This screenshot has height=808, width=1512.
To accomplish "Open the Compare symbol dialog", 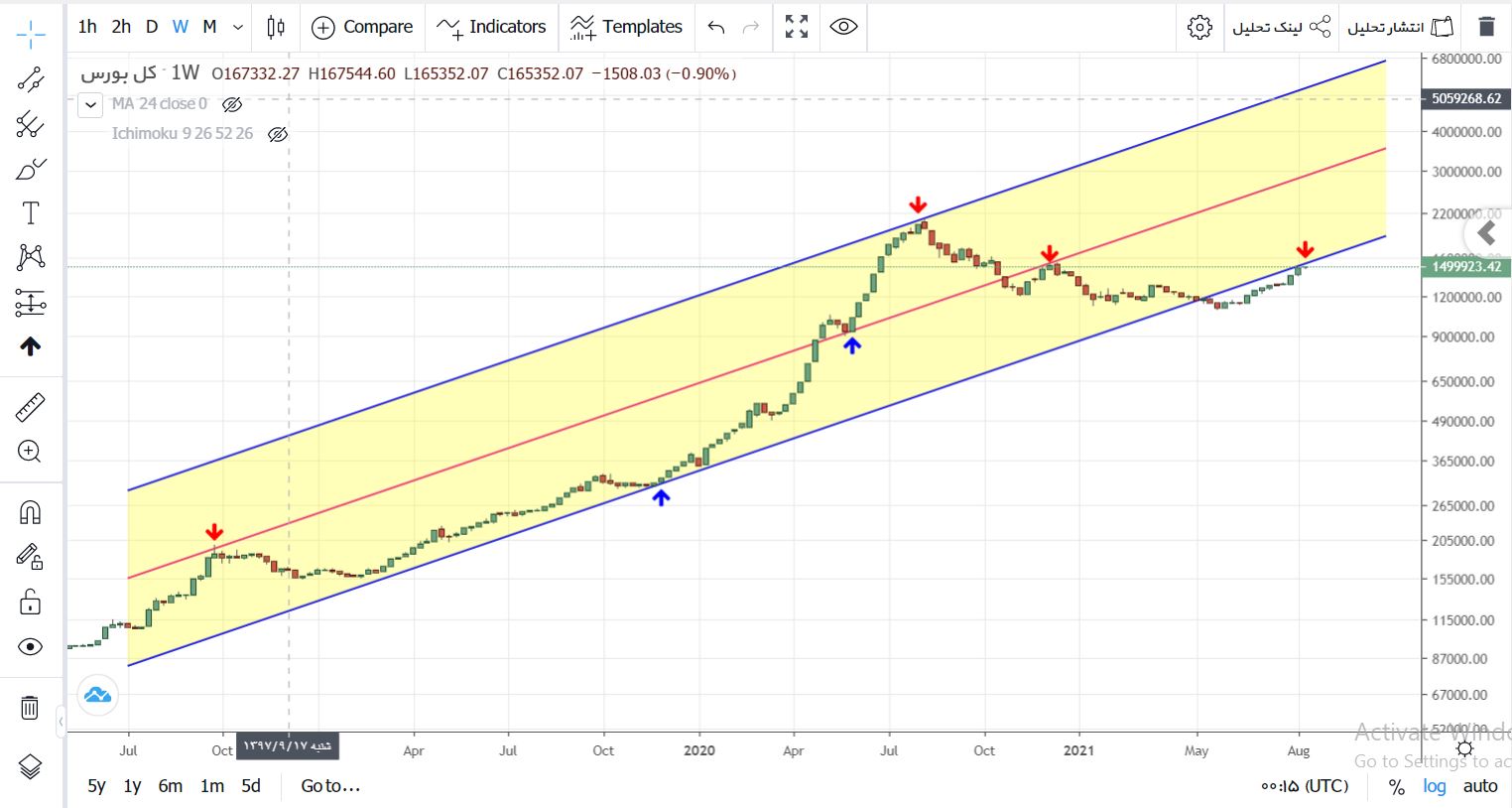I will pos(362,27).
